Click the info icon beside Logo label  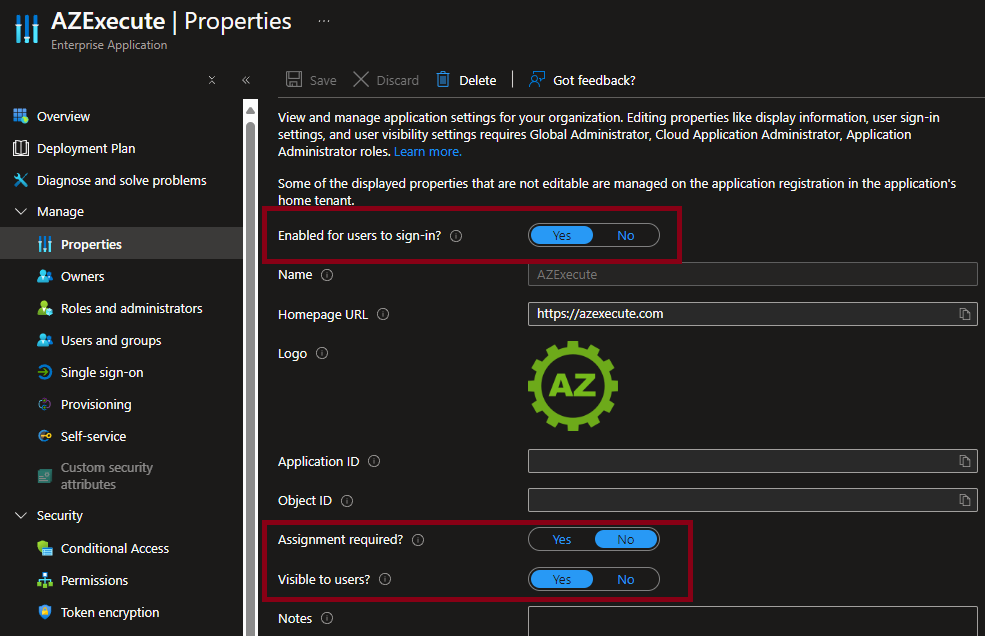(322, 353)
